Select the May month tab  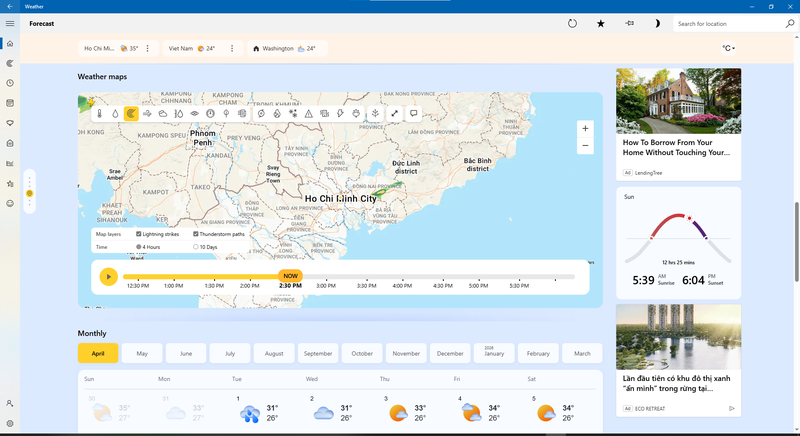(142, 353)
